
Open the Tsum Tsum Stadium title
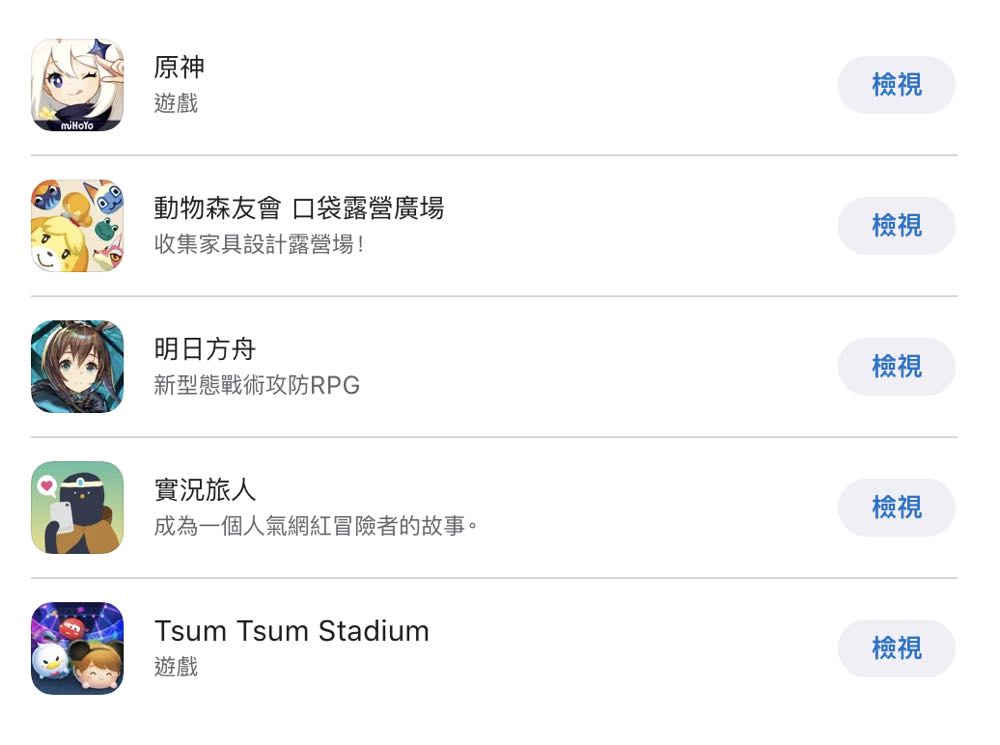(292, 632)
